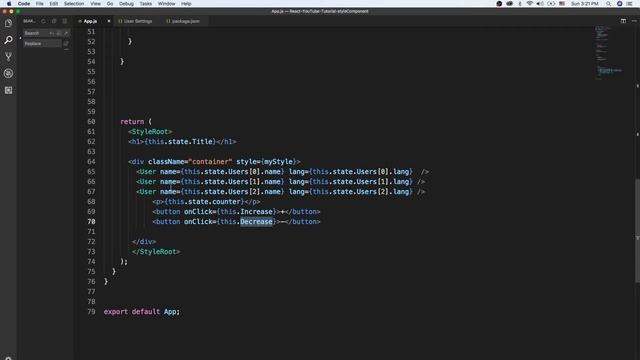Click the Clear search results icon
This screenshot has width=640, height=360.
tap(54, 21)
